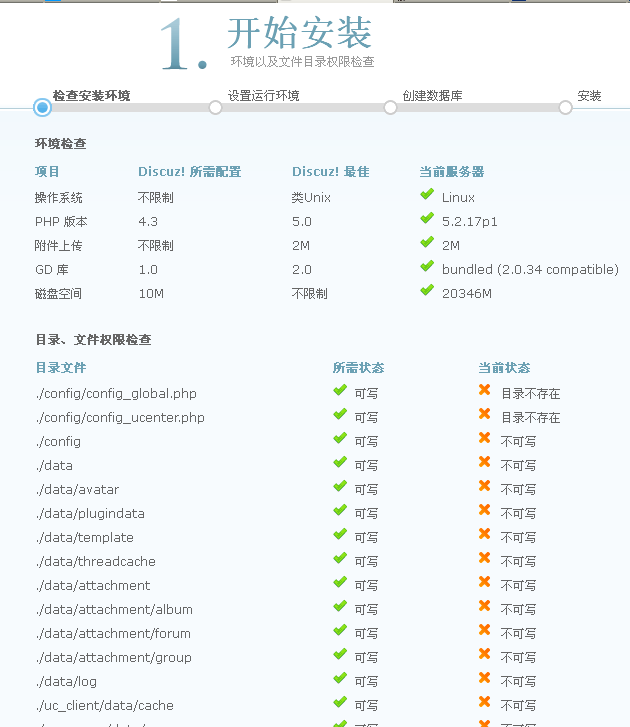The height and width of the screenshot is (727, 630).
Task: Click the step circle below 设置运行环境
Action: click(215, 108)
